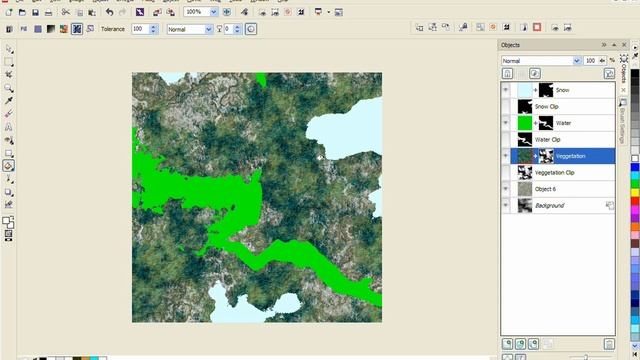Open the 100% zoom level dropdown
Screen dimensions: 640x360
[213, 12]
